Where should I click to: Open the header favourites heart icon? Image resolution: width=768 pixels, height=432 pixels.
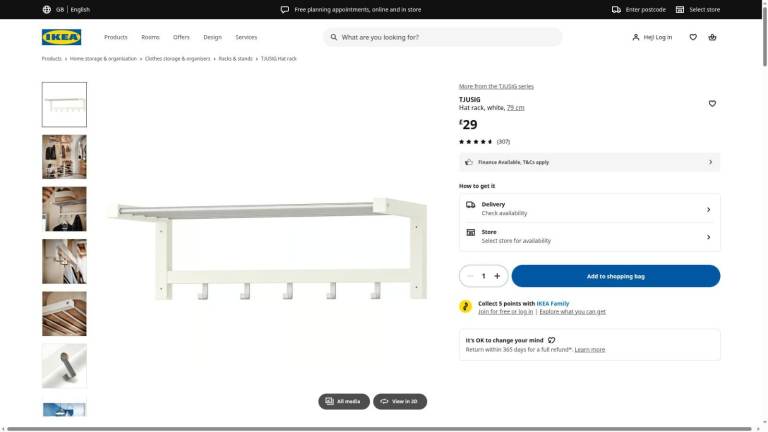pyautogui.click(x=693, y=37)
